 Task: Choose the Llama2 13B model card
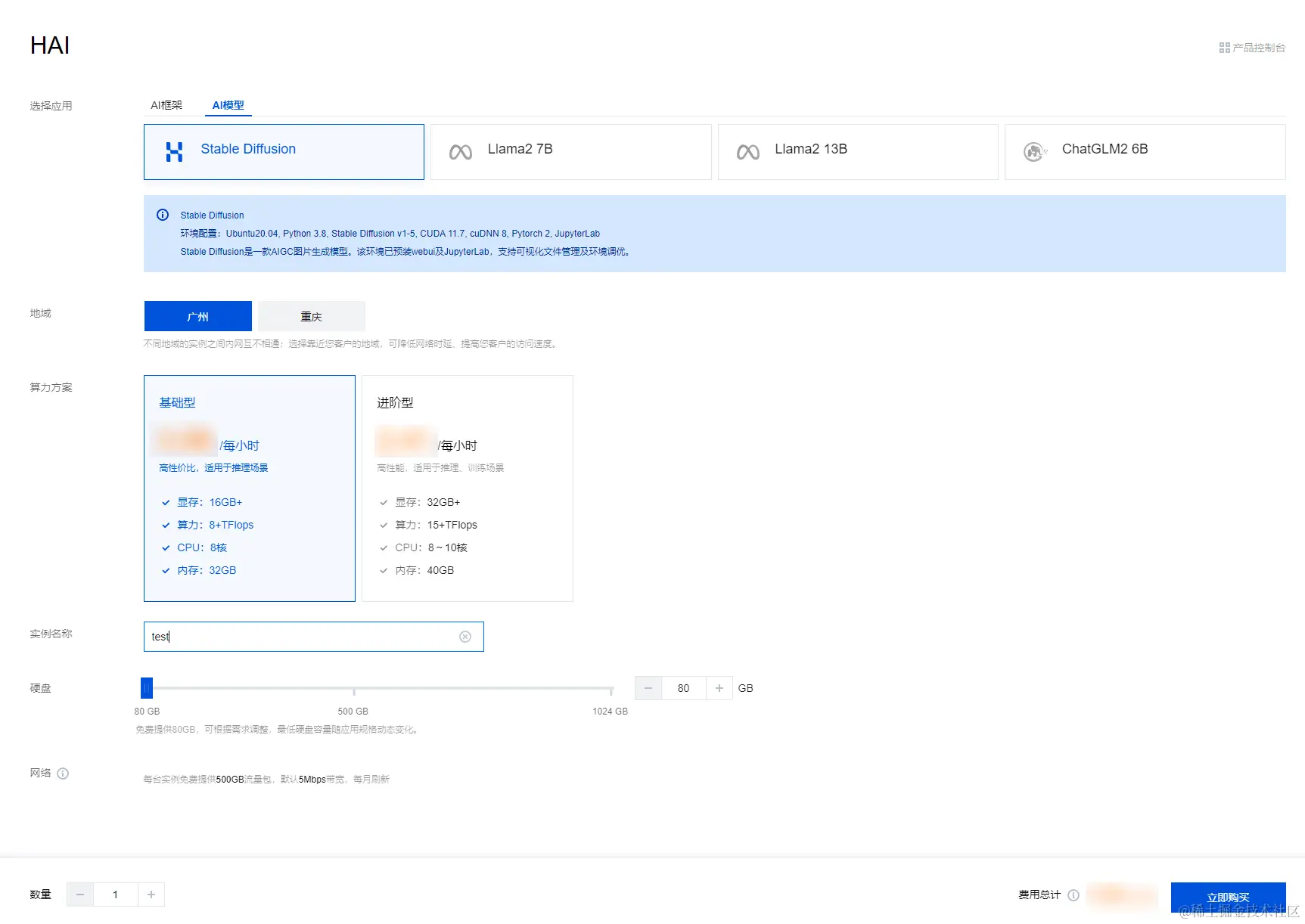pos(858,152)
